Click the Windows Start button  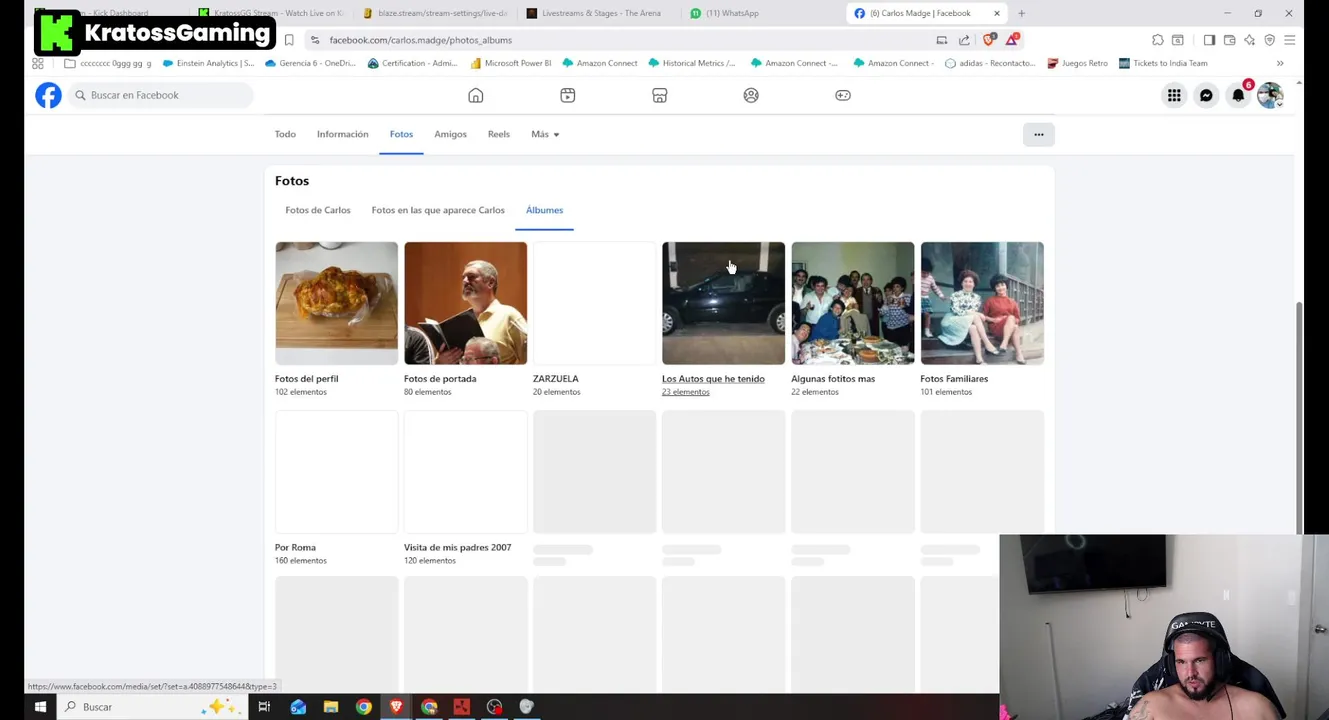click(40, 707)
